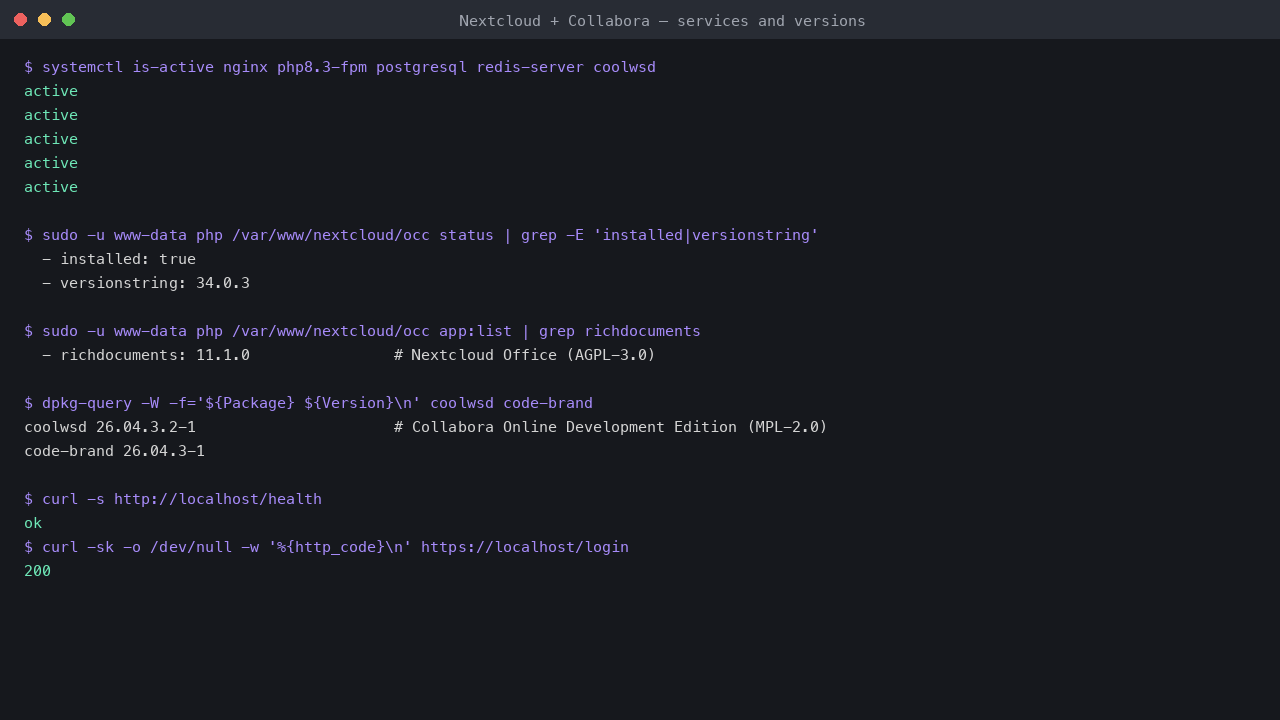Click the window title 'Nextcloud + Collabora' text
Image resolution: width=1280 pixels, height=720 pixels.
point(554,21)
